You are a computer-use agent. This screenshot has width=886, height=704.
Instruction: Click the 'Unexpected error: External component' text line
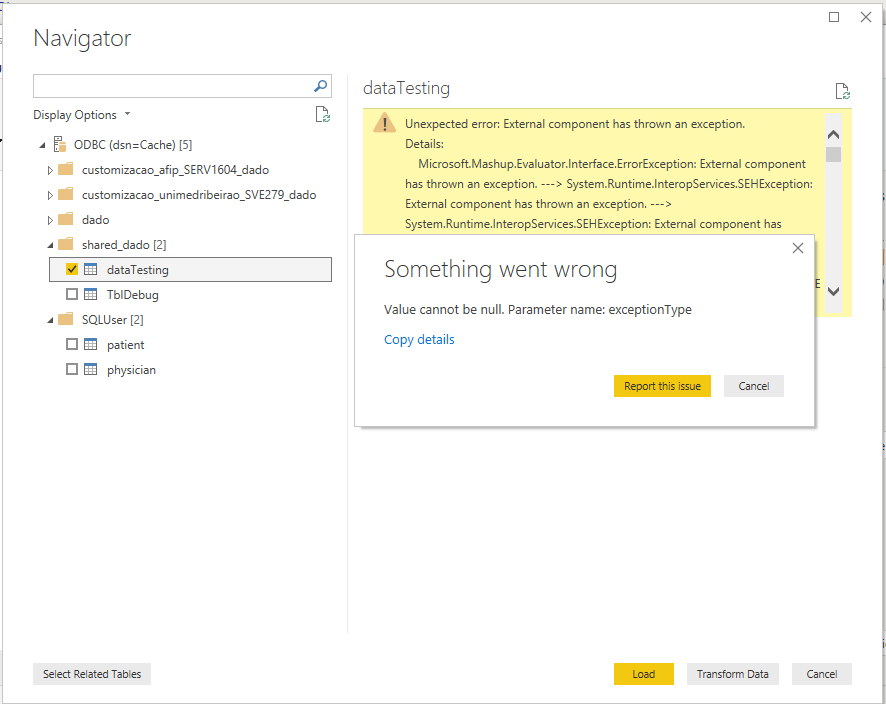tap(575, 124)
